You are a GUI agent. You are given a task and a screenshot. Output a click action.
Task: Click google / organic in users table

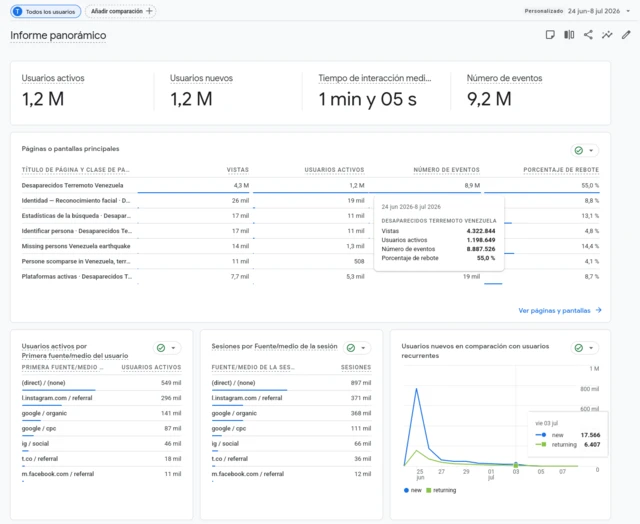pos(44,413)
